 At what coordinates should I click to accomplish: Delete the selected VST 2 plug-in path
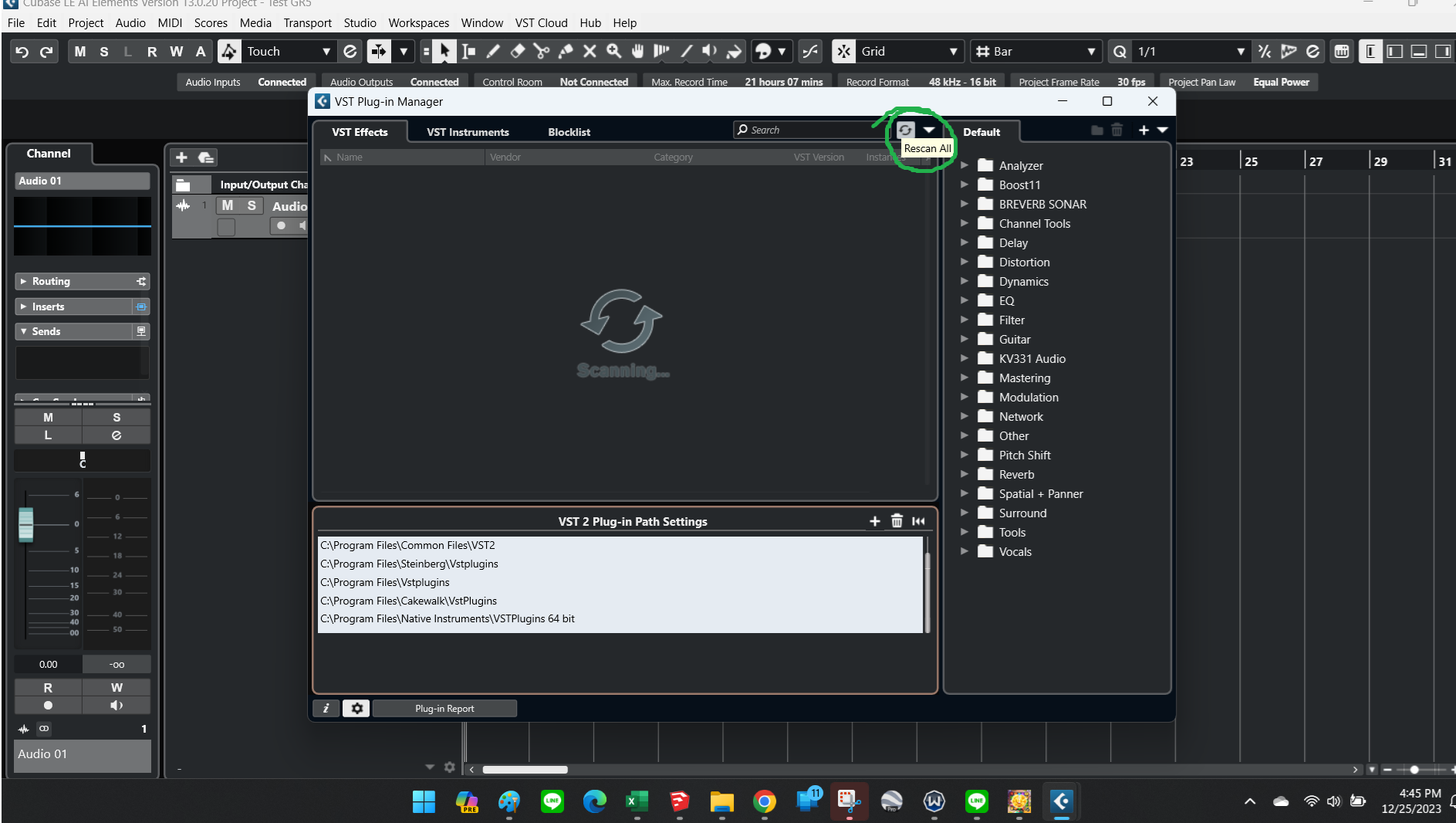click(x=897, y=522)
